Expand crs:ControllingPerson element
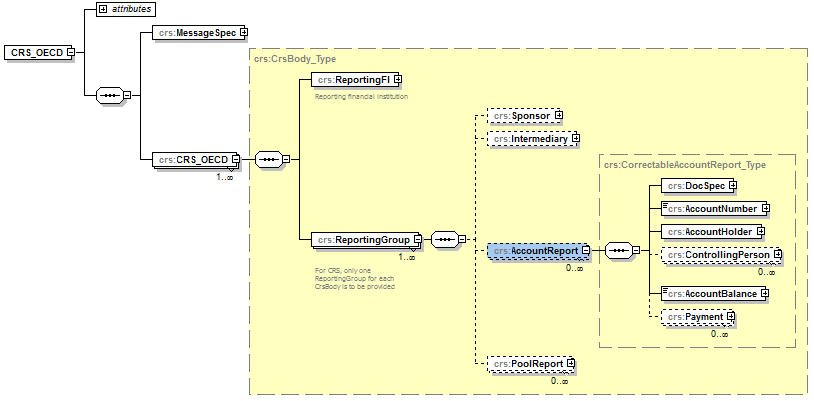This screenshot has height=401, width=814. (x=778, y=255)
